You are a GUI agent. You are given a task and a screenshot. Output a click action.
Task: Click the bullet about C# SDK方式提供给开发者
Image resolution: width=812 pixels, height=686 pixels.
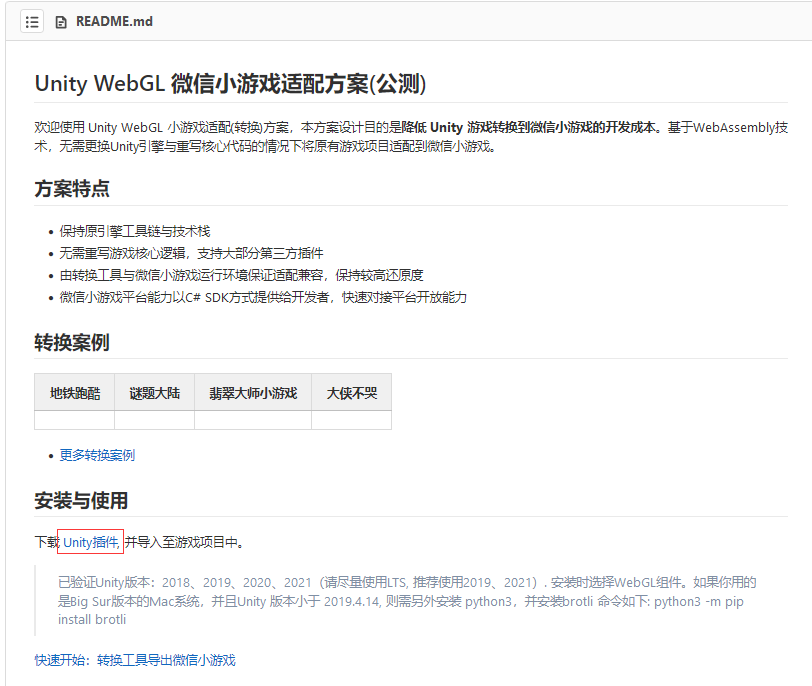[x=263, y=297]
